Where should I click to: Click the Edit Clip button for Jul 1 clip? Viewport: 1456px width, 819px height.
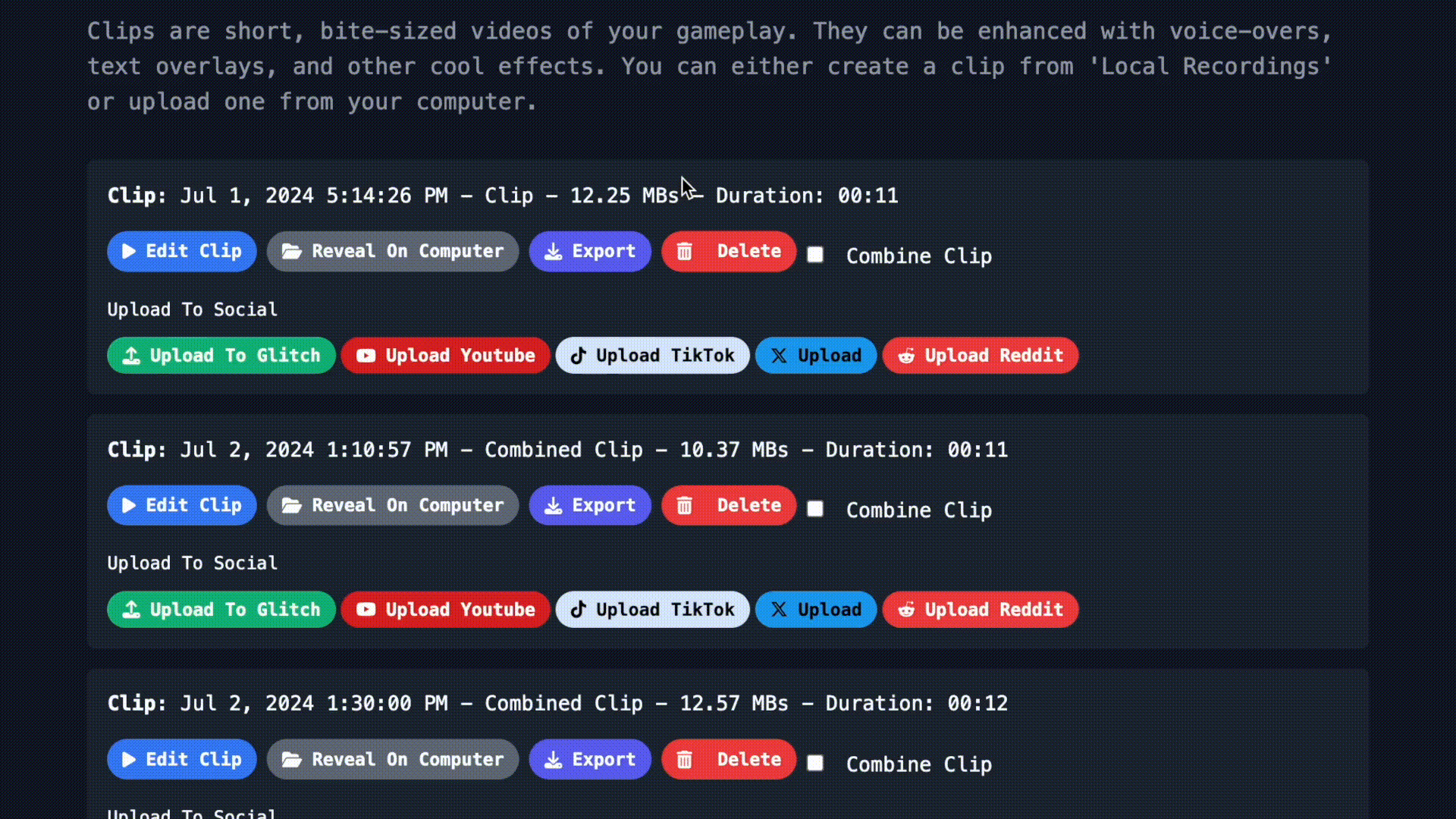[182, 251]
